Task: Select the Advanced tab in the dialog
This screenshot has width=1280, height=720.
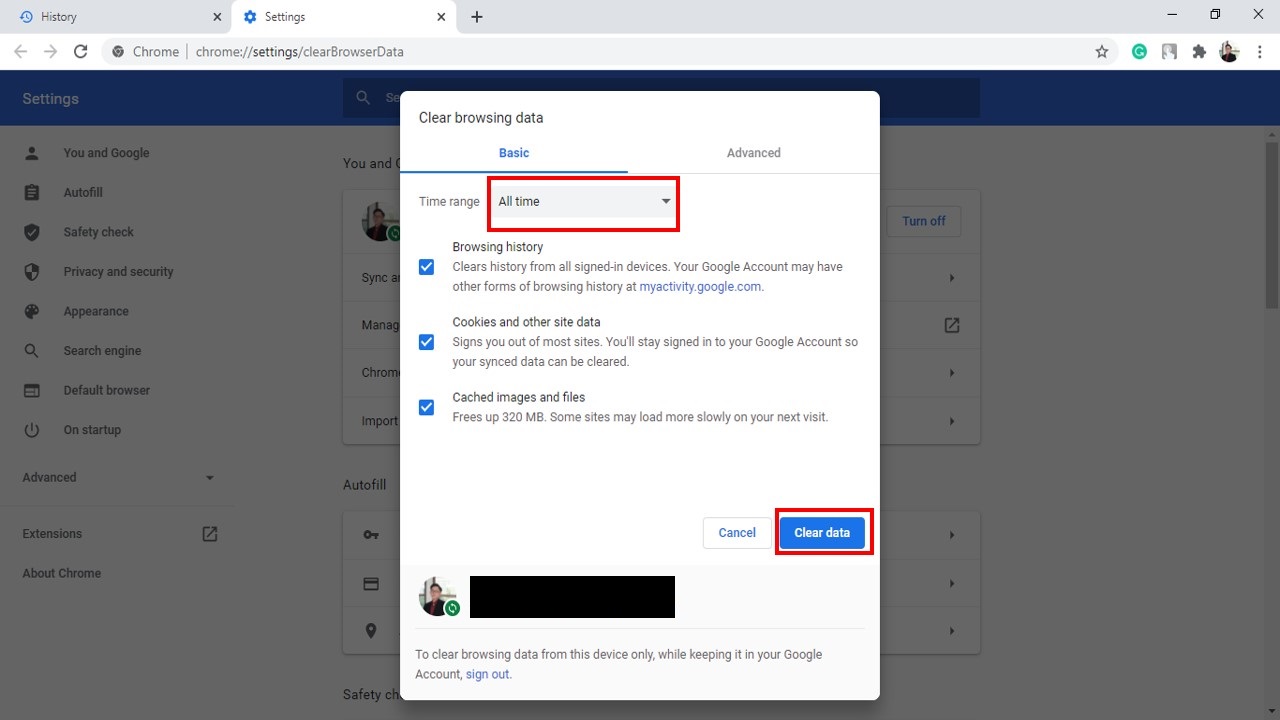Action: click(x=754, y=153)
